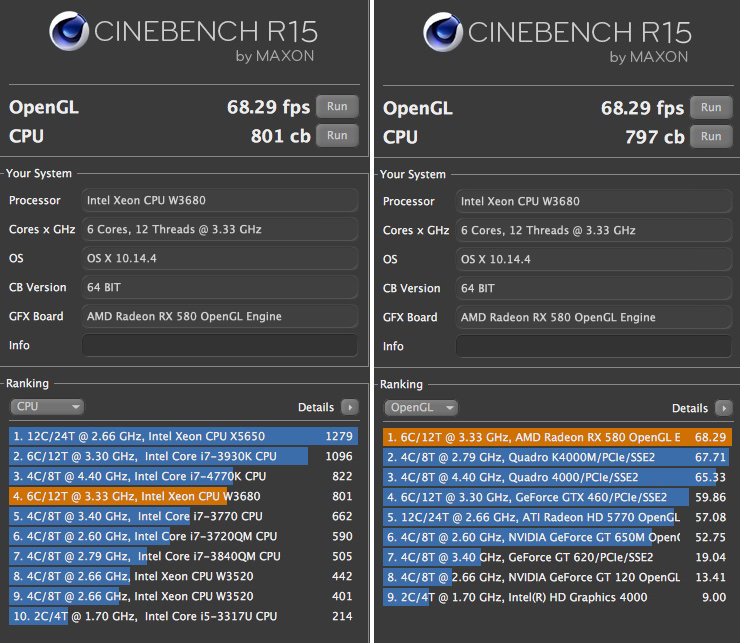Select the Core i7-3930K ranking entry
Screen dimensions: 740x643
click(x=182, y=456)
